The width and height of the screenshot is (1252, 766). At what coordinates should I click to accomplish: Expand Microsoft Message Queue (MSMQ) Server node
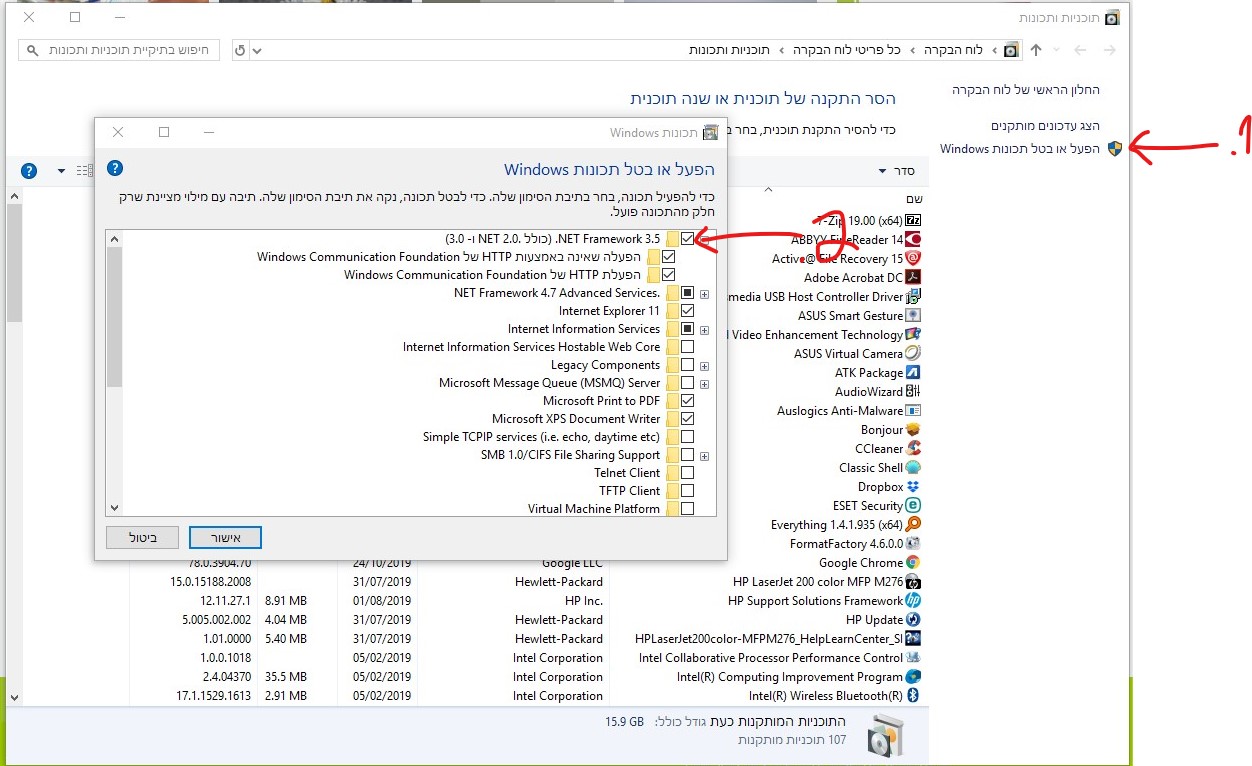tap(705, 384)
